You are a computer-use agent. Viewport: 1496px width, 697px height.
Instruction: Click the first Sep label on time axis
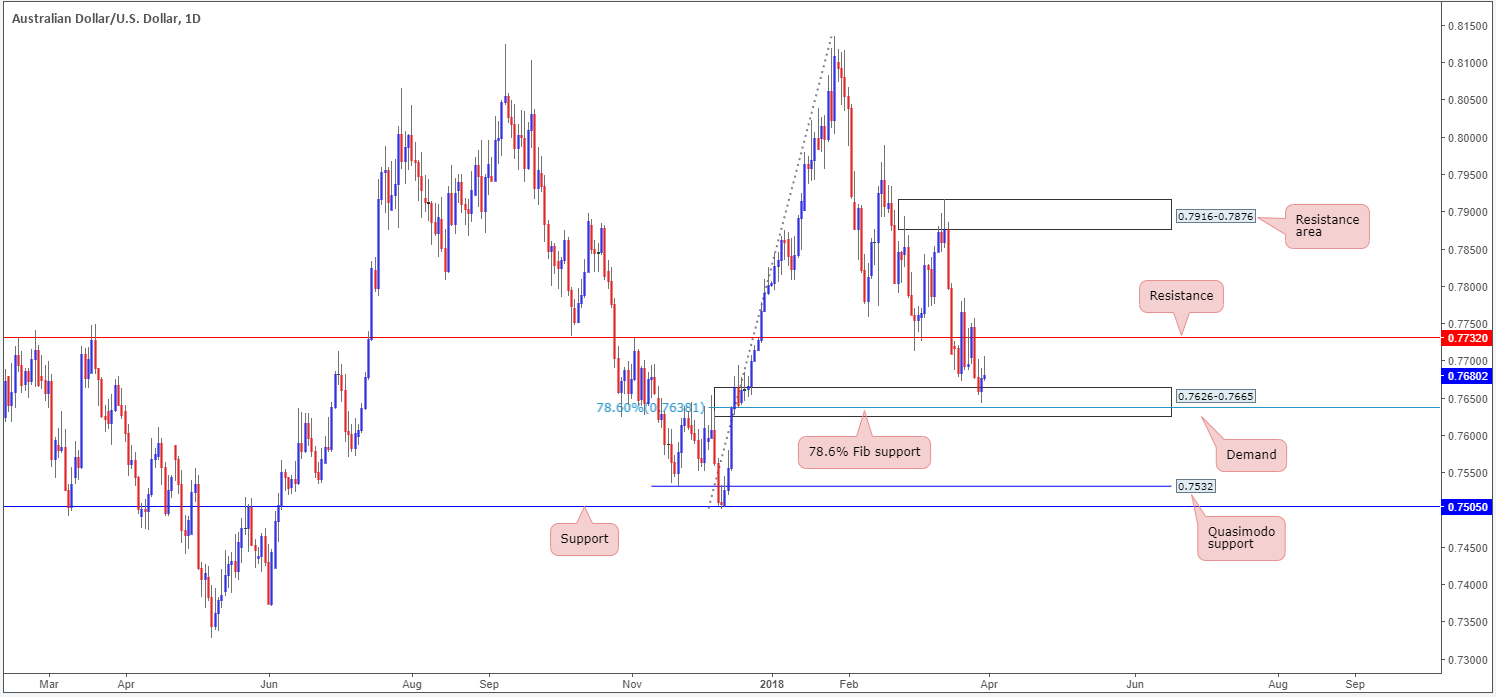click(x=489, y=687)
